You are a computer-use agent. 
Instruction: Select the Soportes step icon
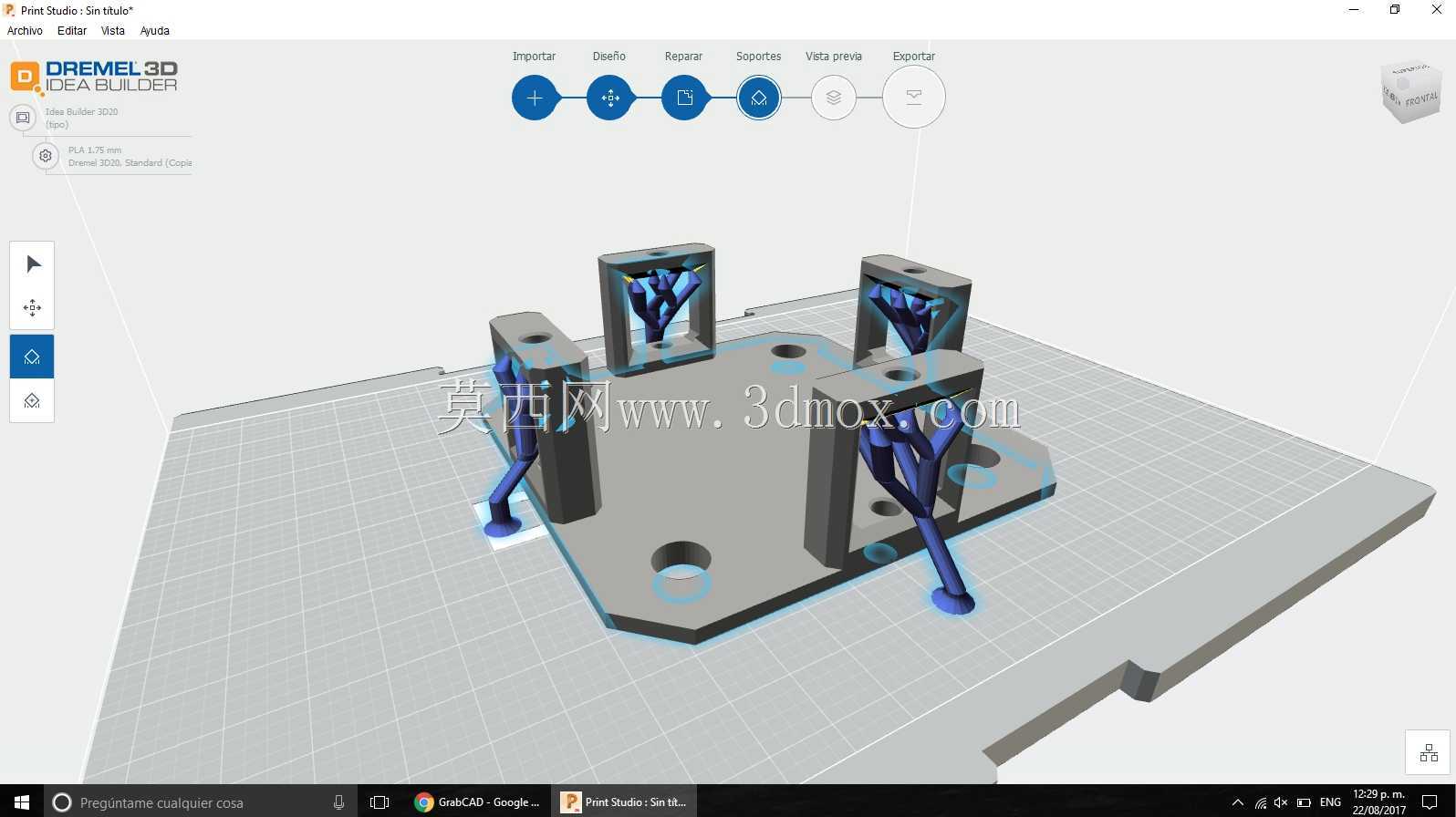pyautogui.click(x=759, y=98)
